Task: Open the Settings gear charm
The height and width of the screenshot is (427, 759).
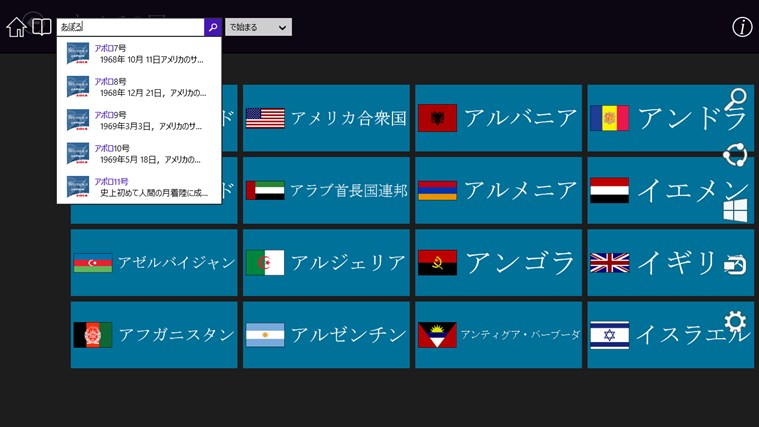Action: (735, 321)
